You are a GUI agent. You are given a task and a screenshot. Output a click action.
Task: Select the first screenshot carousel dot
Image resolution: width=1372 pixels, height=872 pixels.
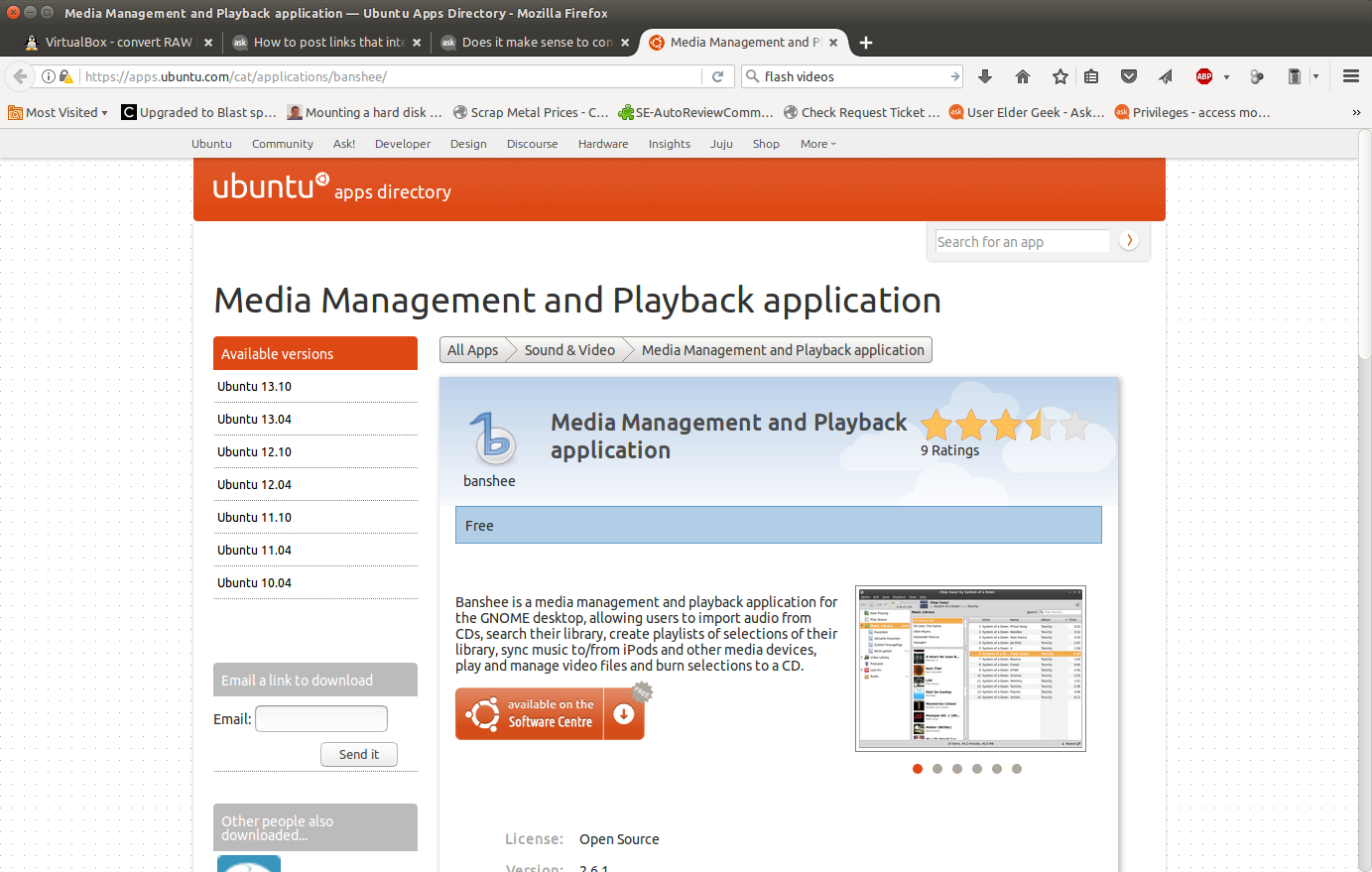918,769
